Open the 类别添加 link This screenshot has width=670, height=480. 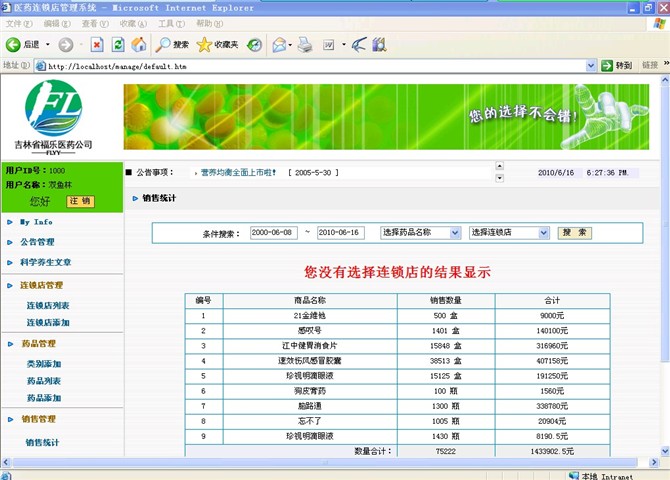pos(44,364)
